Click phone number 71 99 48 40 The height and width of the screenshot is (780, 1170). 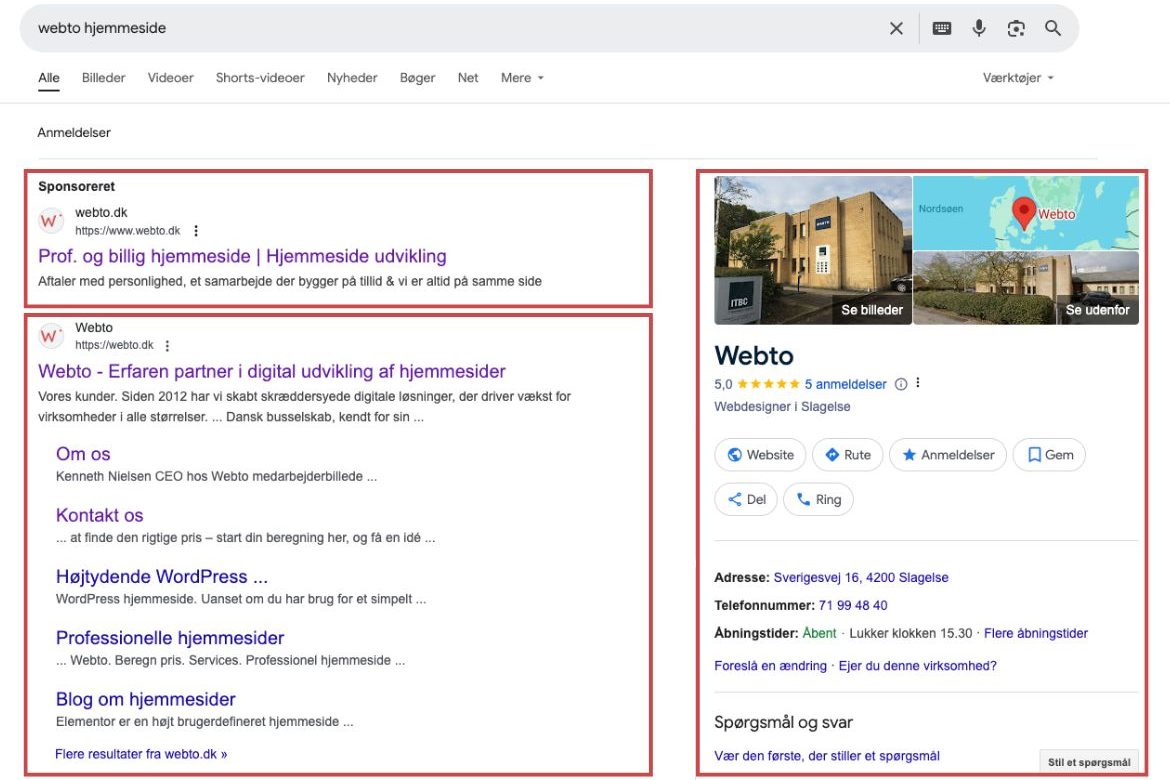click(853, 605)
